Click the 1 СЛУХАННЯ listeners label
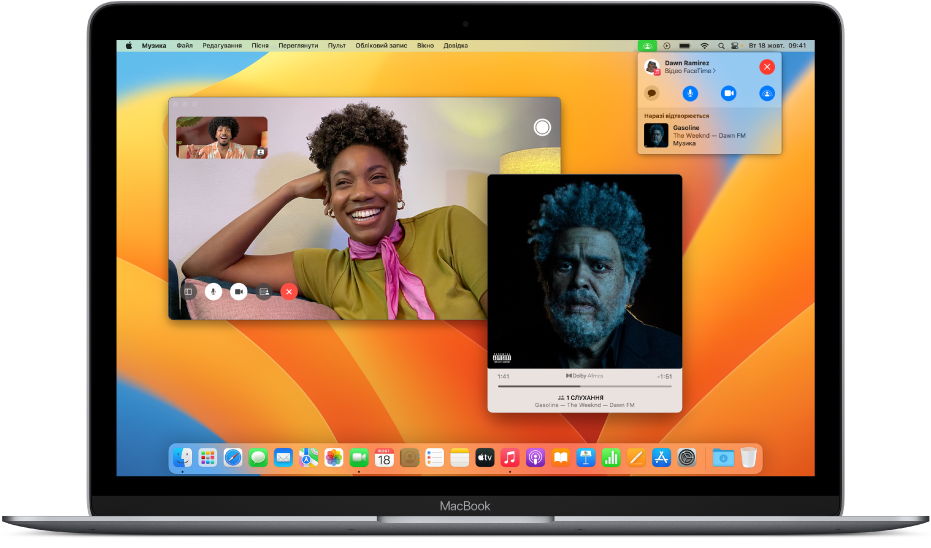 581,397
